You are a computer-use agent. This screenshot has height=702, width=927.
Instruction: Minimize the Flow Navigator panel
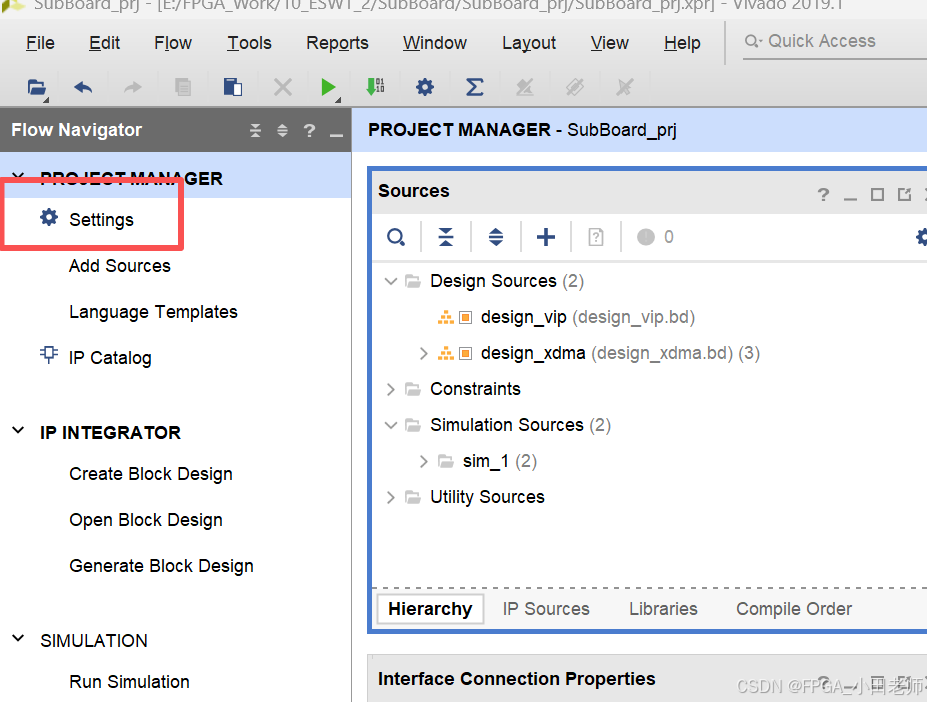[x=336, y=135]
